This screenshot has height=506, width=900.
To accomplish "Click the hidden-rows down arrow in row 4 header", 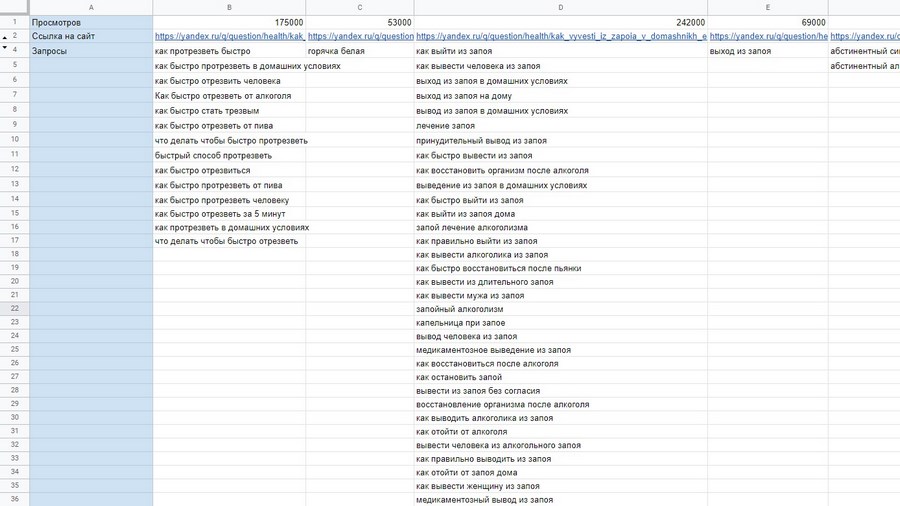I will point(5,49).
